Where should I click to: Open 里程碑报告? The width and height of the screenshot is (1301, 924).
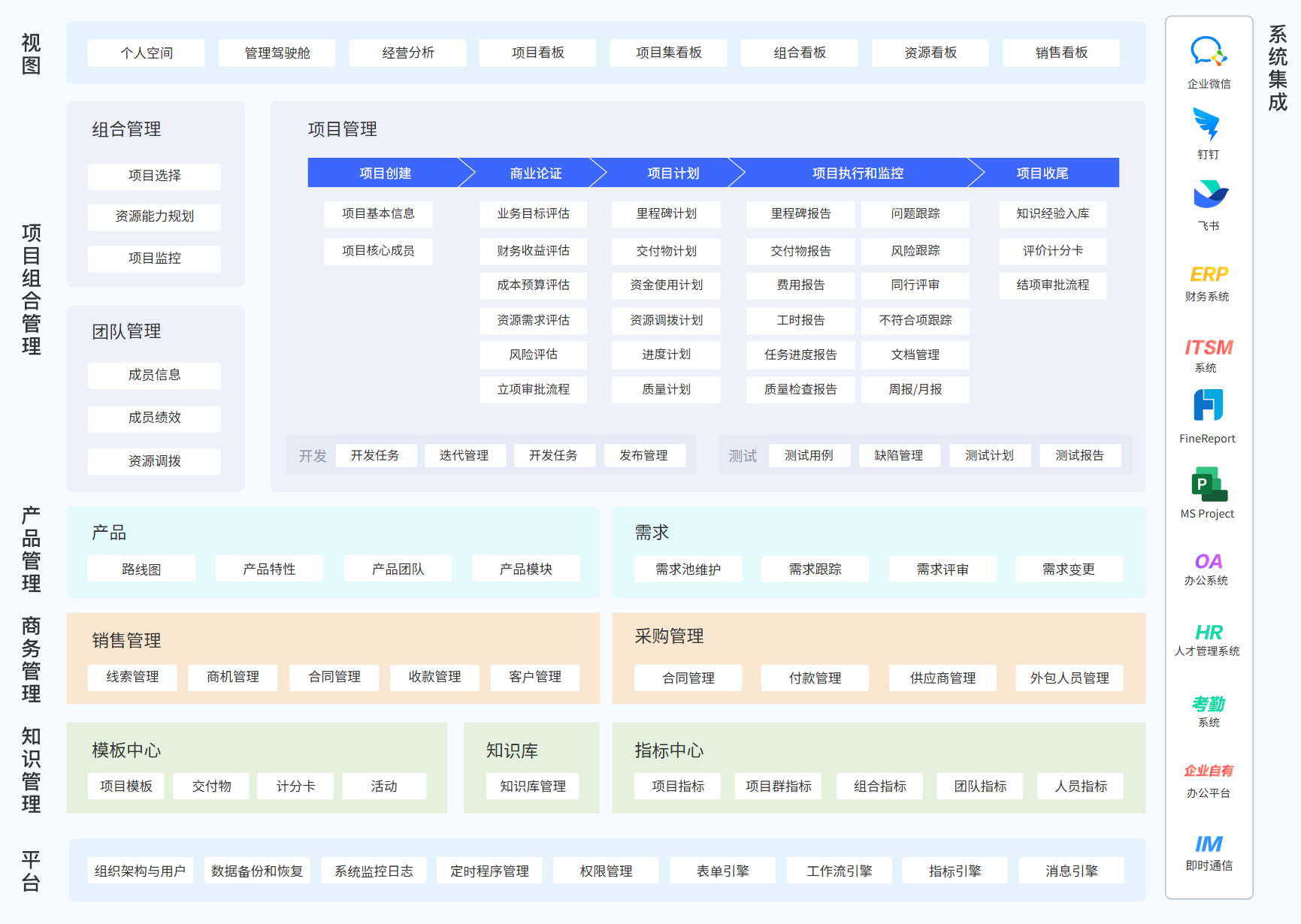(800, 214)
